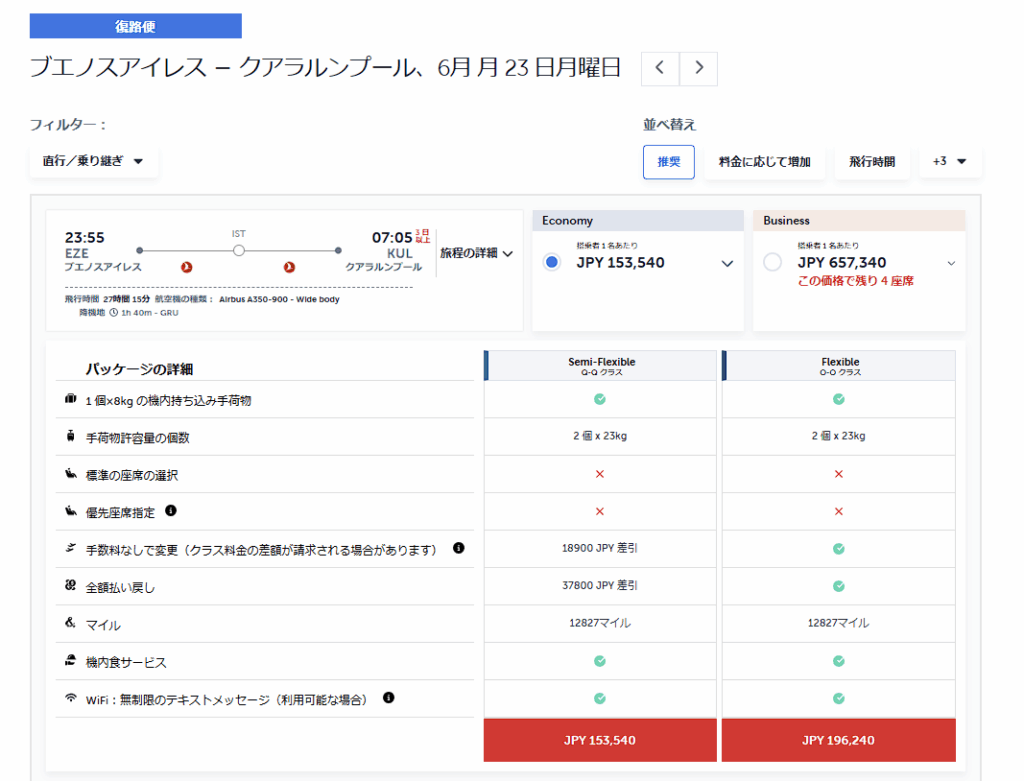The image size is (1024, 781).
Task: Click info icon beside WiFi text messaging row
Action: click(x=389, y=698)
